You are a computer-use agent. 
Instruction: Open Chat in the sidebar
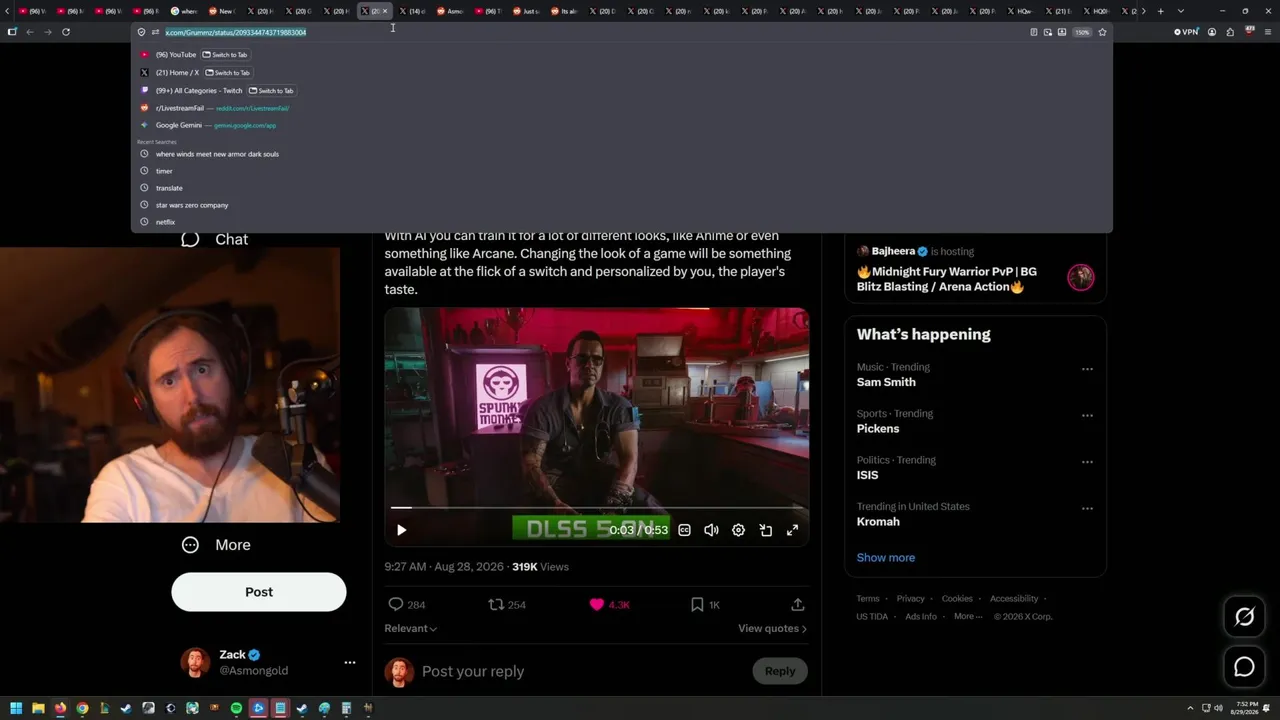click(x=215, y=239)
